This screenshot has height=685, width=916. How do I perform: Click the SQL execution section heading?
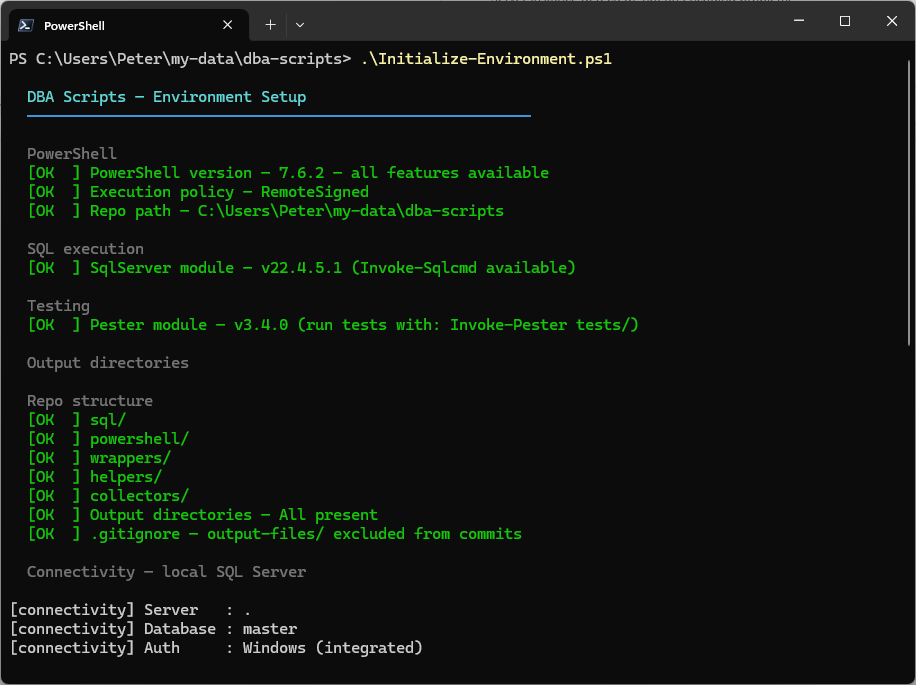click(85, 249)
